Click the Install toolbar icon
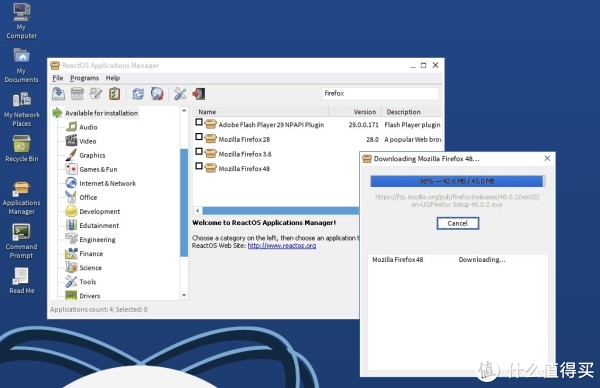This screenshot has width=600, height=388. [x=59, y=93]
